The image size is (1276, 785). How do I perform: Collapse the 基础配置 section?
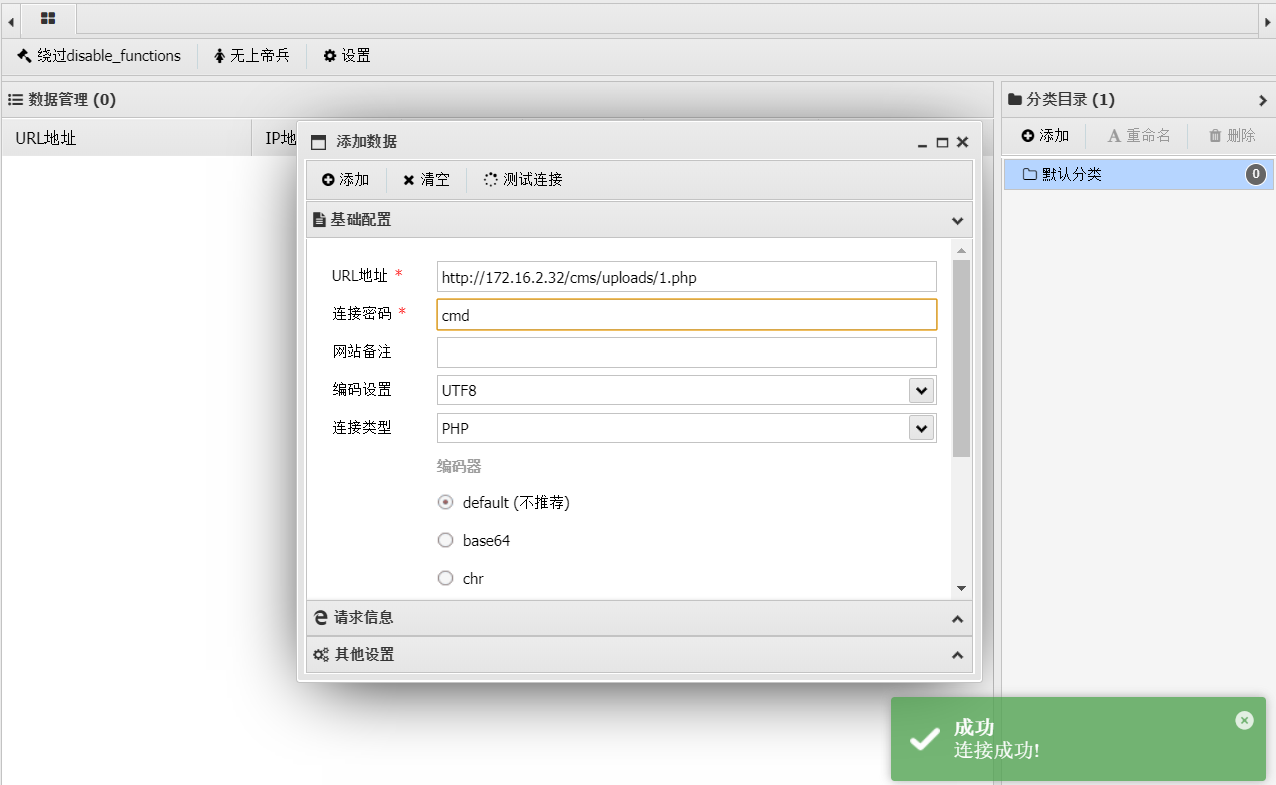[957, 220]
